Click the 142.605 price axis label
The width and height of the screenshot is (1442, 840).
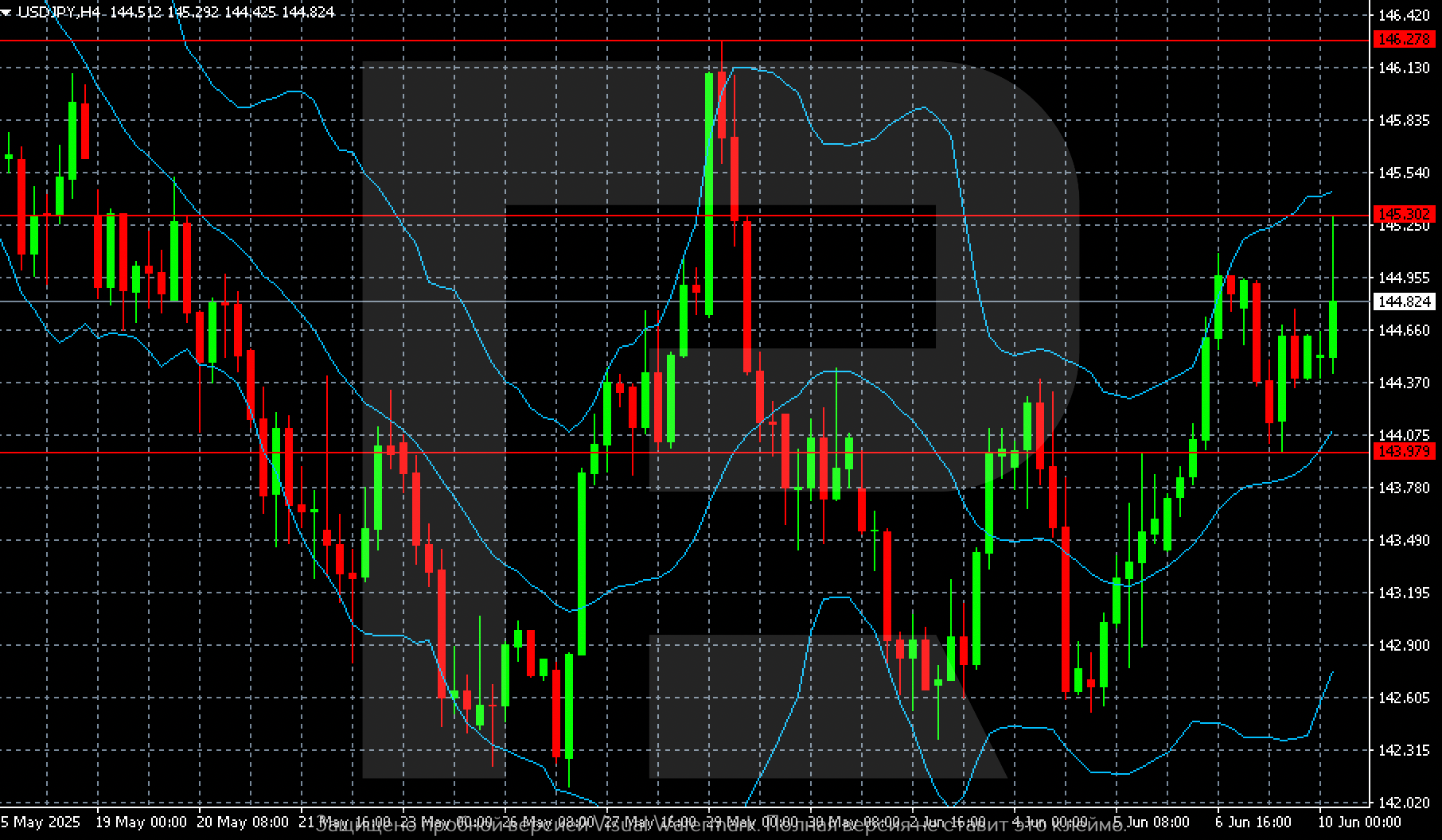point(1404,698)
